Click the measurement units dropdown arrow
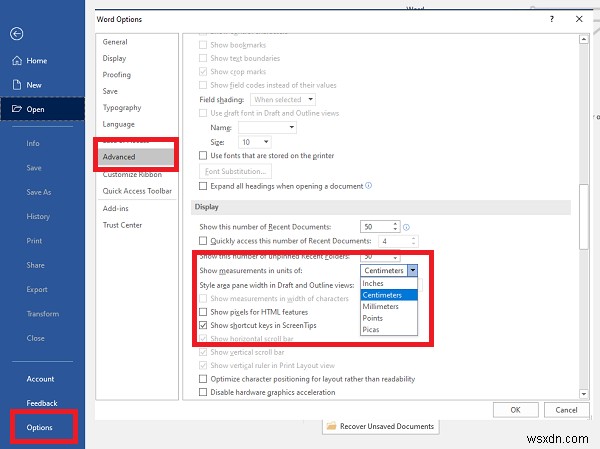The width and height of the screenshot is (600, 449). tap(412, 270)
